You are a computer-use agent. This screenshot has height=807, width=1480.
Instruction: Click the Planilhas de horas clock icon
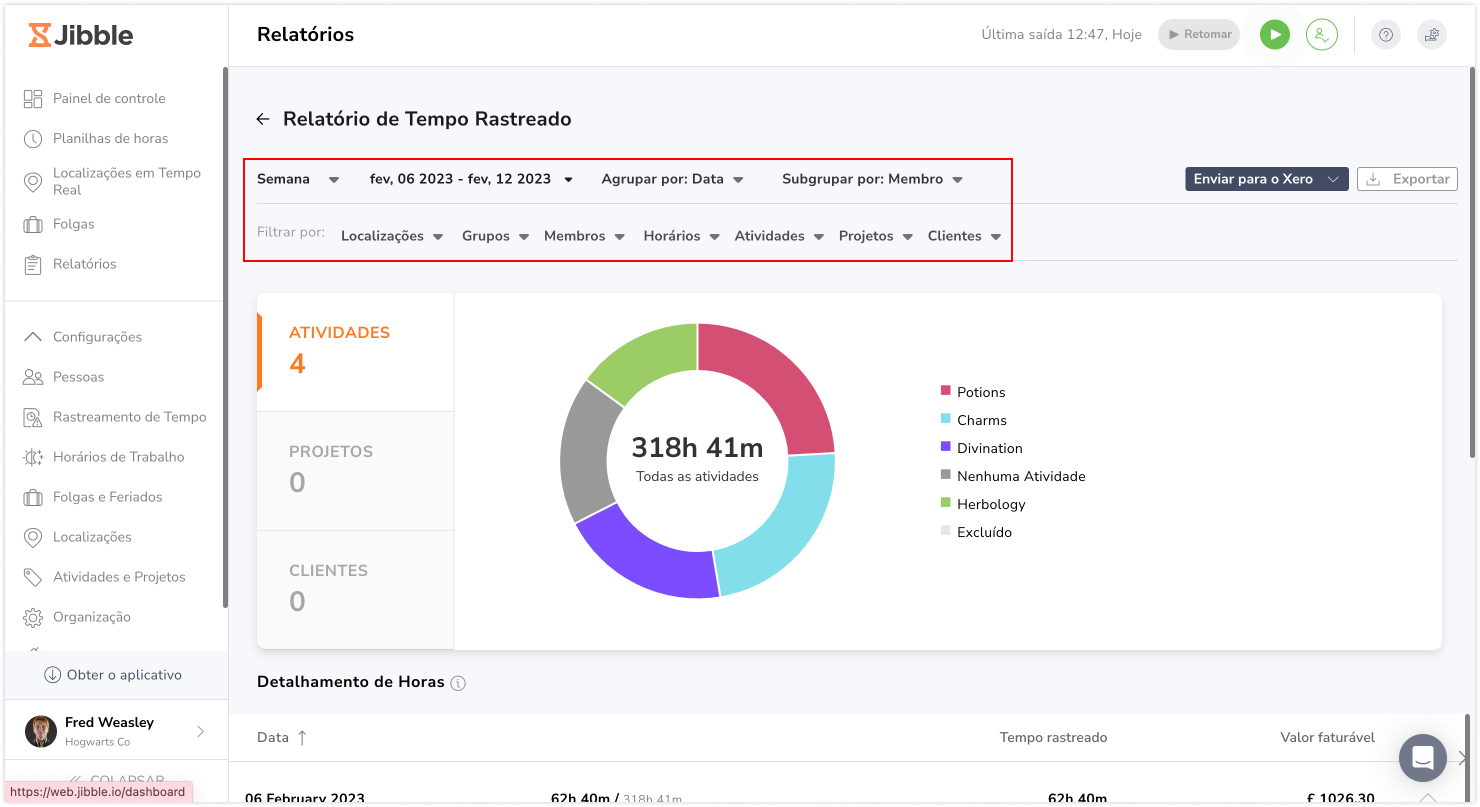click(x=32, y=138)
